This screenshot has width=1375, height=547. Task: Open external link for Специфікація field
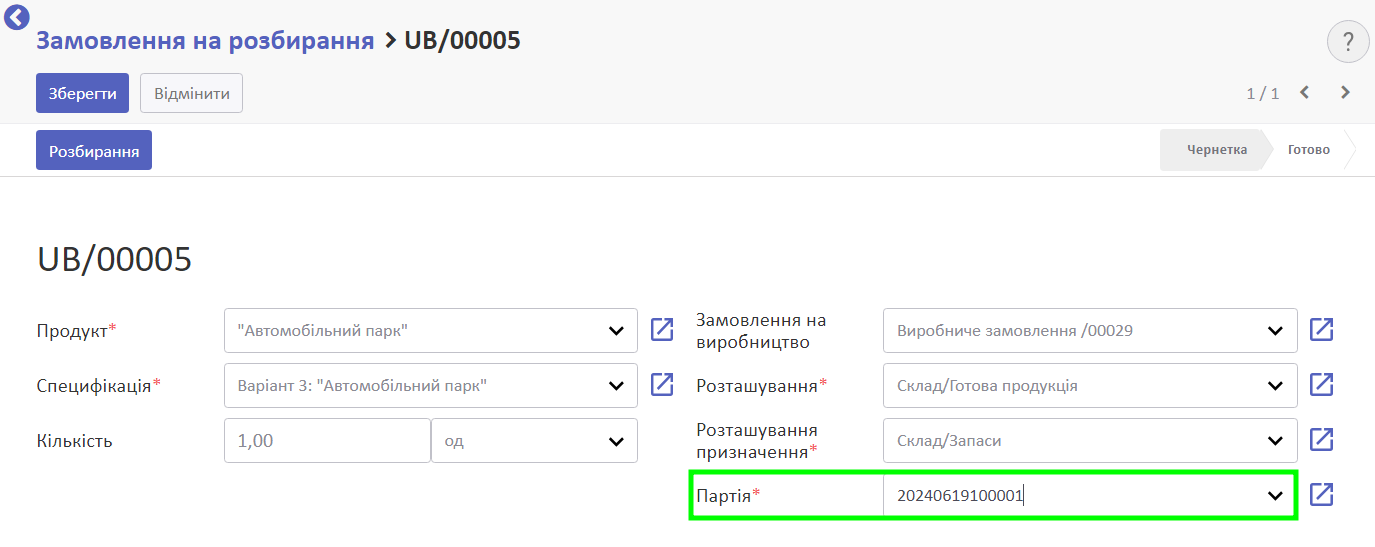click(662, 385)
